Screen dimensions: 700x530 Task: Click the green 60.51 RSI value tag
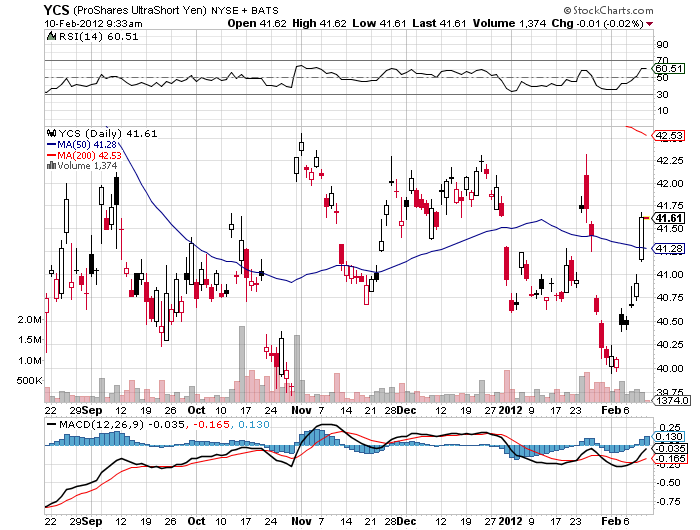668,68
